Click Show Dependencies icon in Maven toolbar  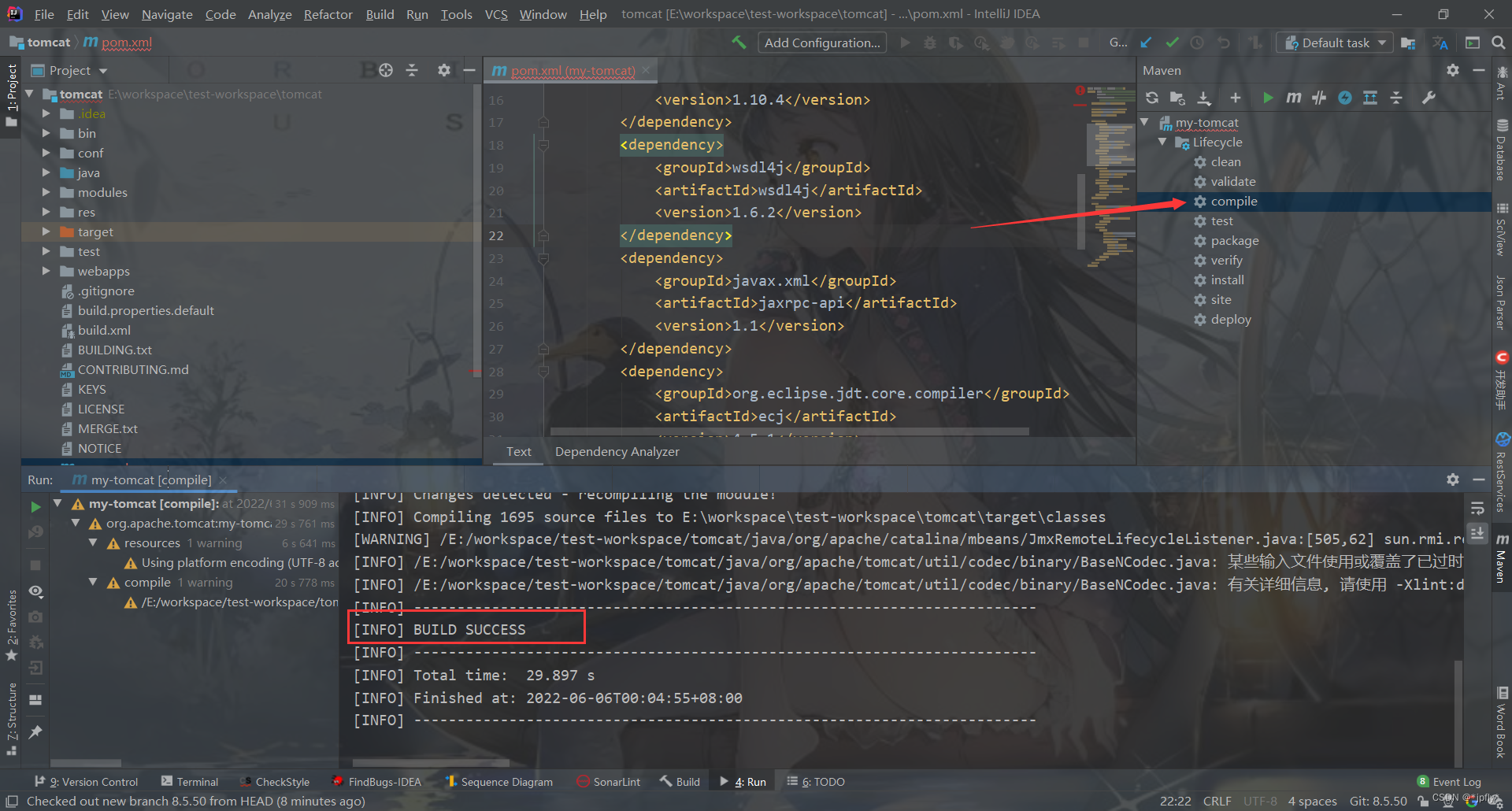click(x=1370, y=98)
